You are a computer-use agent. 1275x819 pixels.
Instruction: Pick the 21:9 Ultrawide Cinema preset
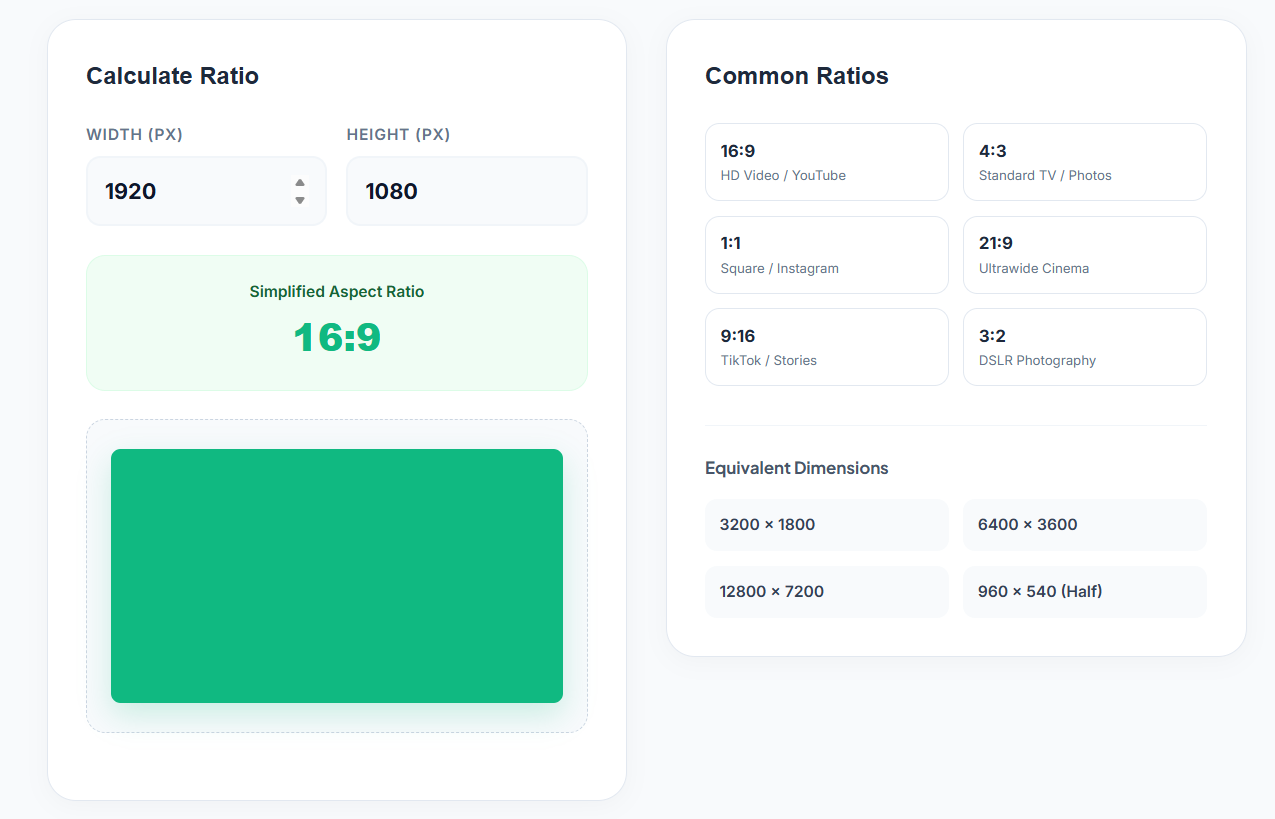1085,255
